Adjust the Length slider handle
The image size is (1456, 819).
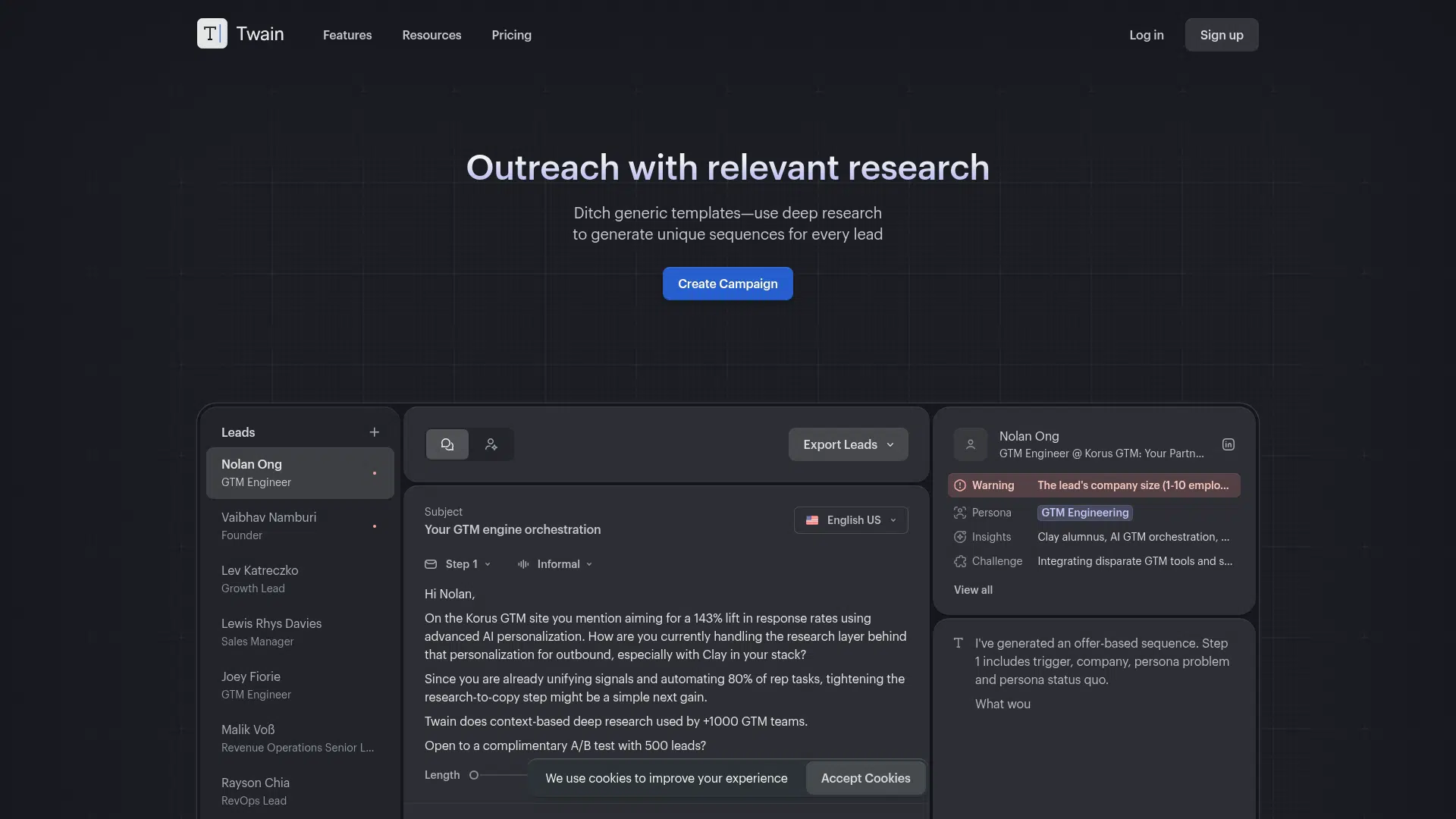pyautogui.click(x=474, y=775)
